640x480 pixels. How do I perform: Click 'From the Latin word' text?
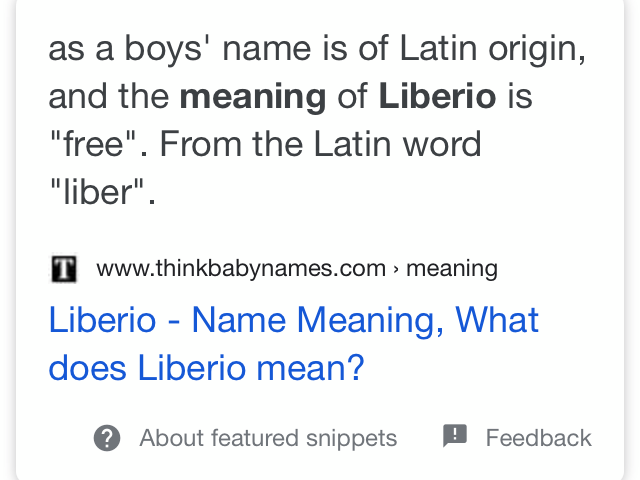(320, 144)
